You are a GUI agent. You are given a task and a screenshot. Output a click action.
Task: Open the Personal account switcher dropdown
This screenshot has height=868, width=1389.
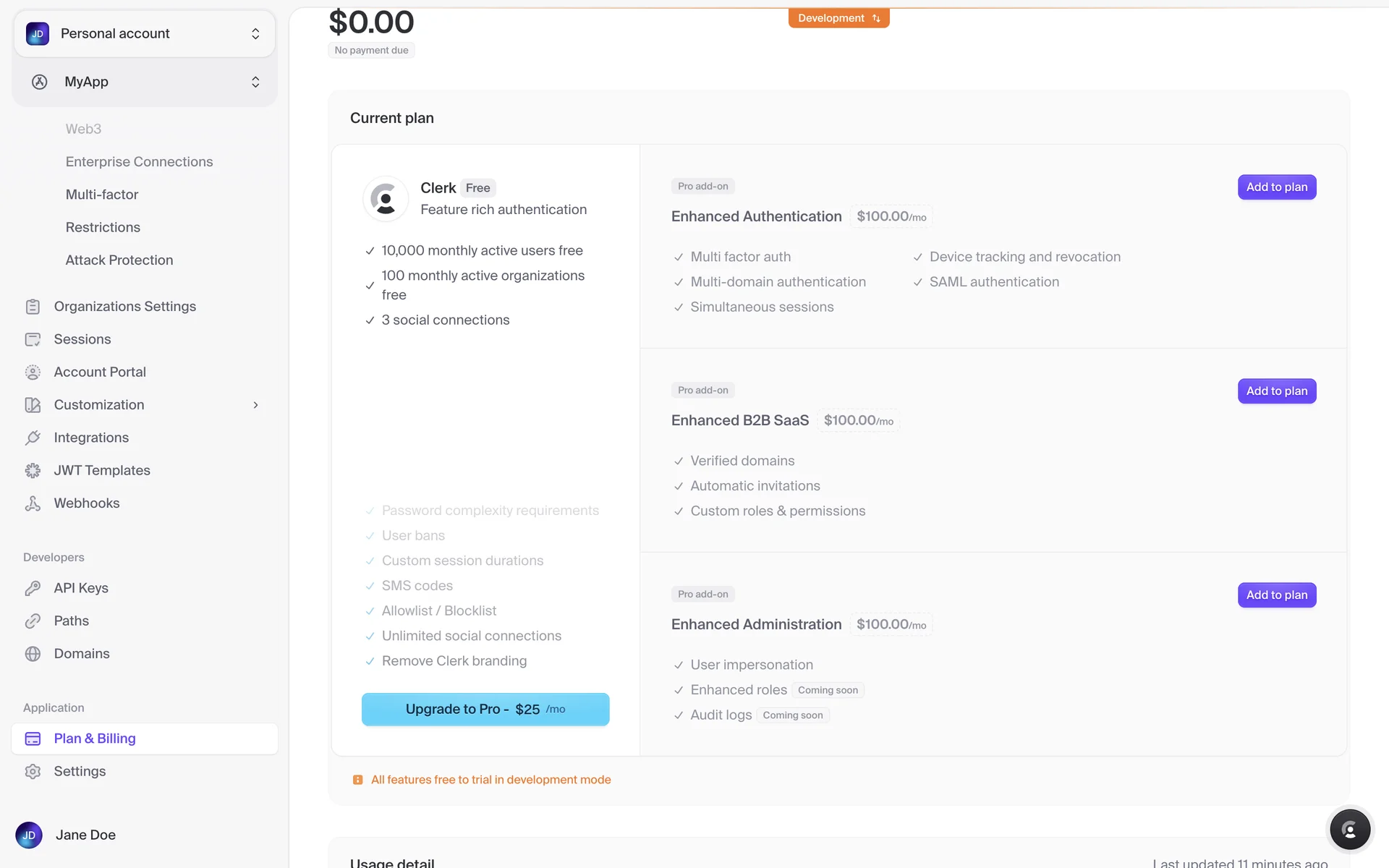145,34
